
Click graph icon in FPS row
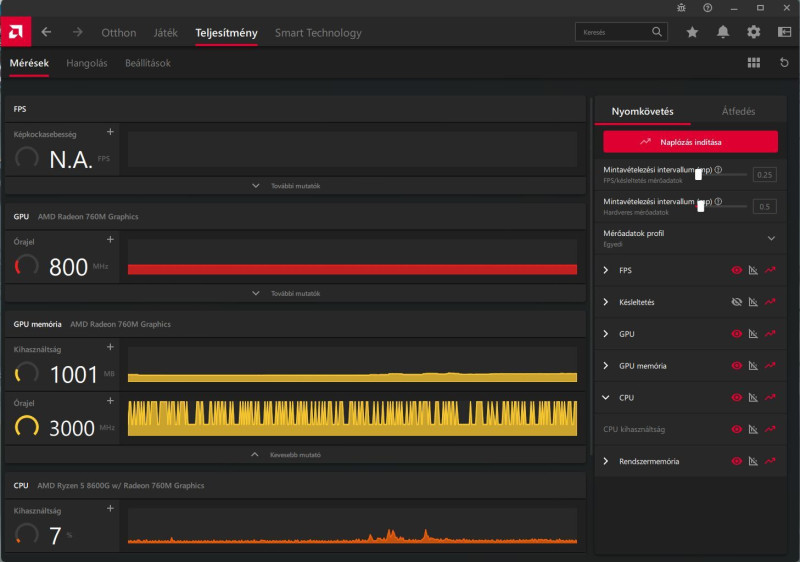coord(753,270)
